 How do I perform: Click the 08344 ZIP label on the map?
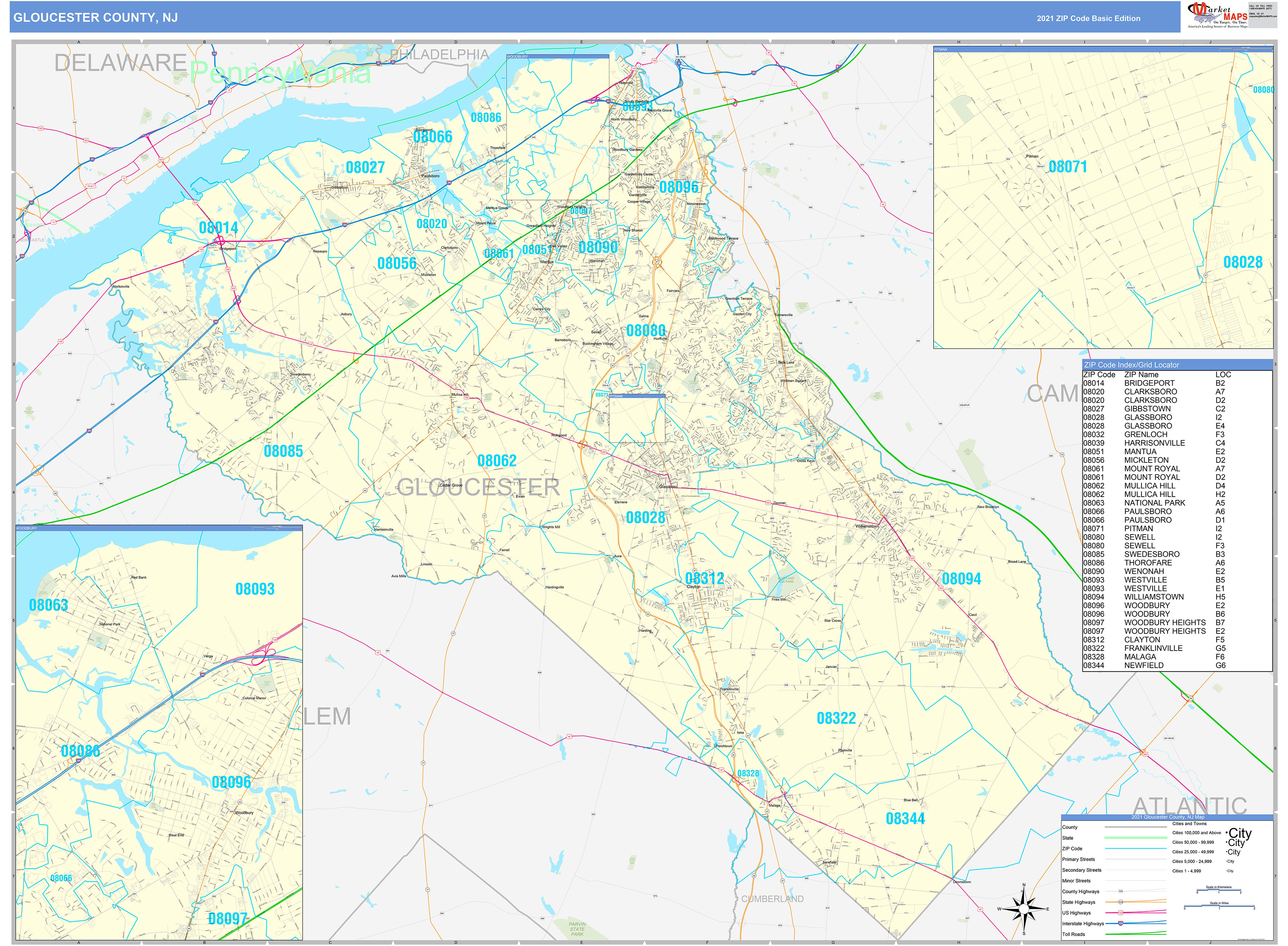click(x=905, y=819)
